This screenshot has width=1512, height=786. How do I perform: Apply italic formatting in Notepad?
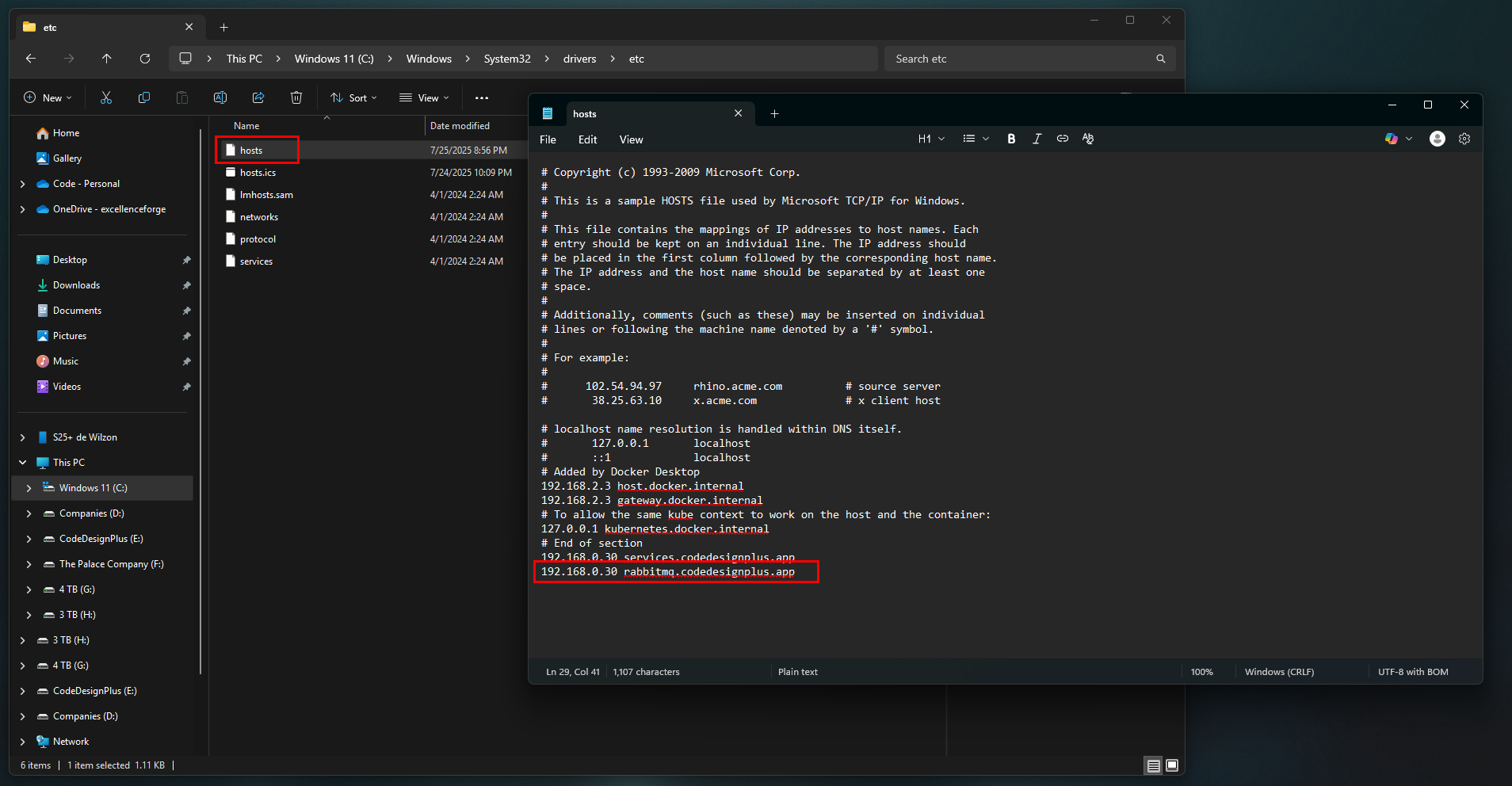pos(1037,139)
